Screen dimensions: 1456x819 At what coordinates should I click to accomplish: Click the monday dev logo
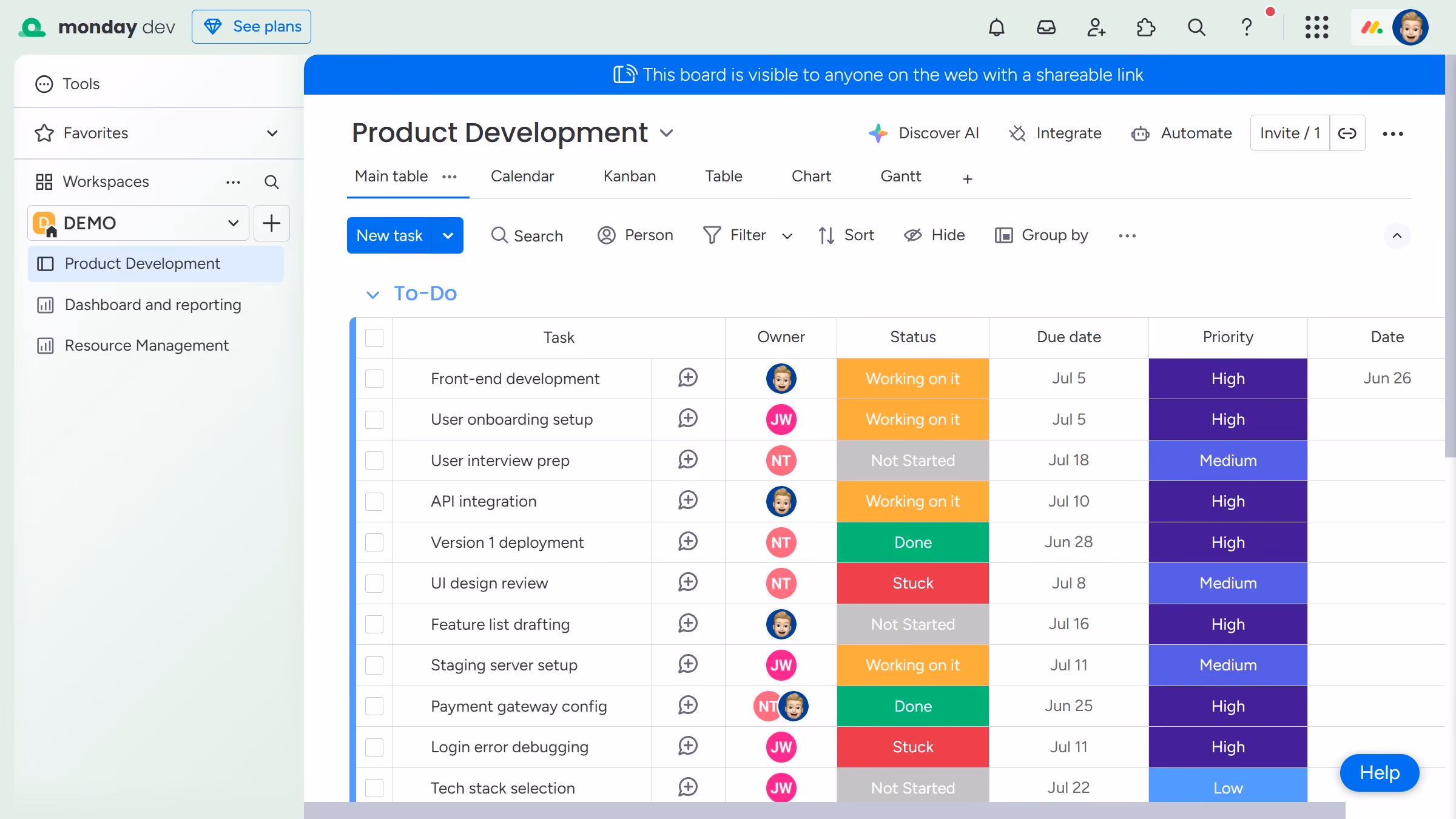click(97, 27)
